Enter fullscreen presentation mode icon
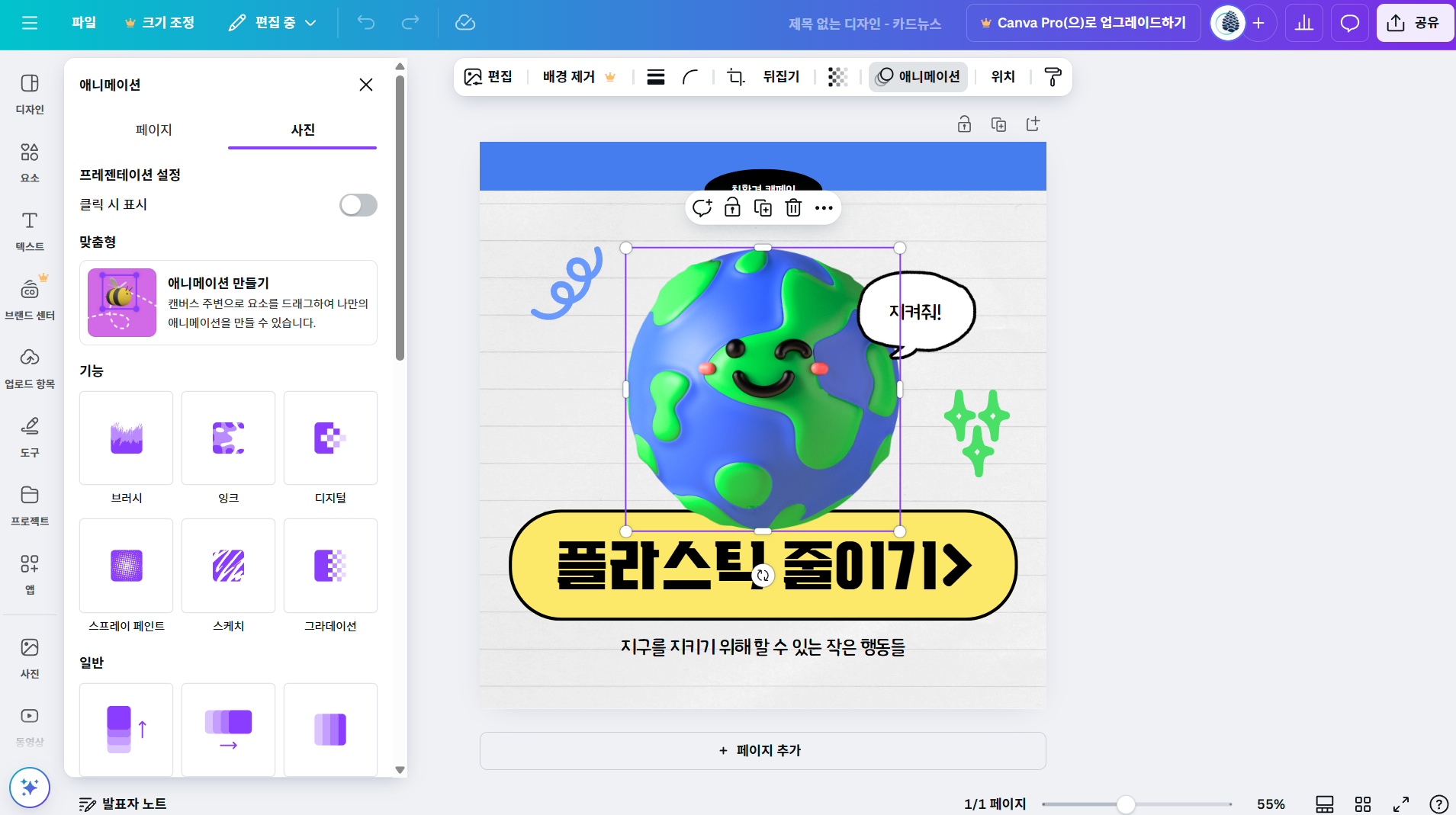 click(x=1401, y=804)
